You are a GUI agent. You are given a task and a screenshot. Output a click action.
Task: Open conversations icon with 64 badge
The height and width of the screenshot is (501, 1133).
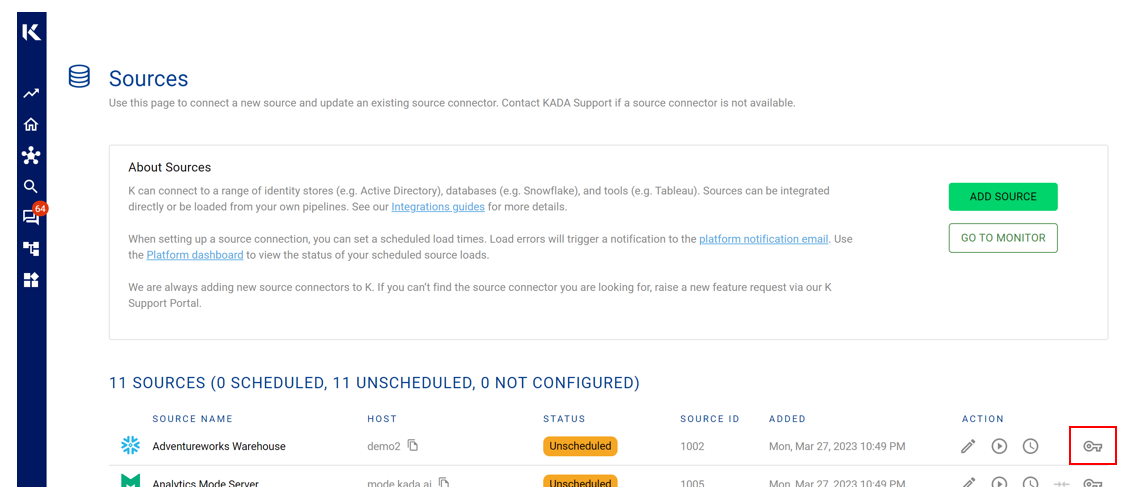[x=31, y=217]
